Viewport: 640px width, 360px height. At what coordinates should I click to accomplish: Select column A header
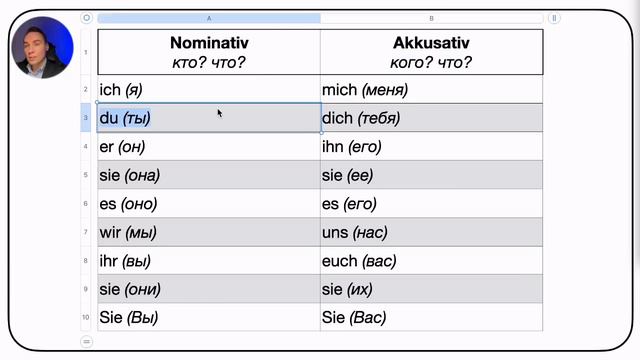coord(209,18)
